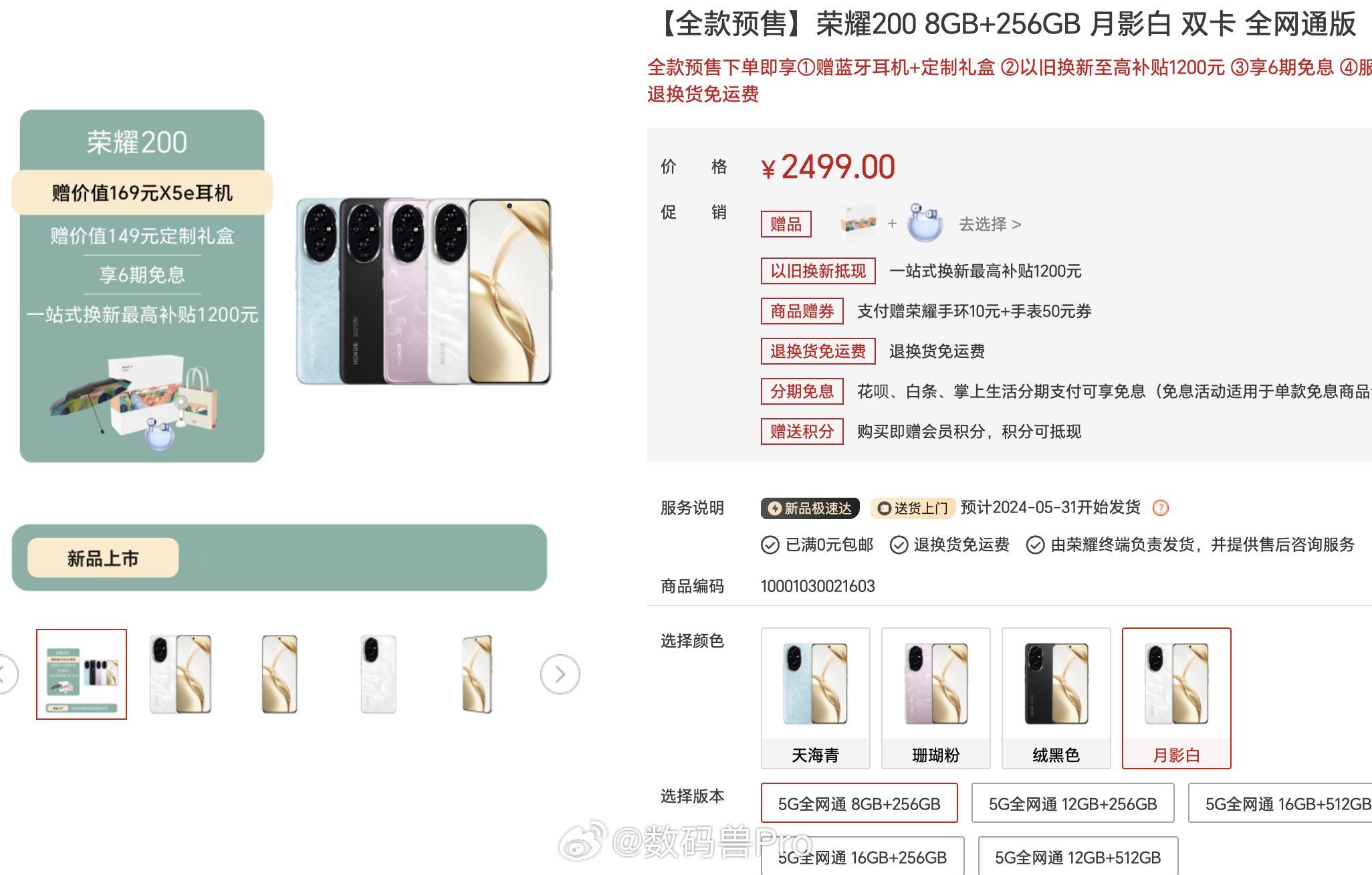Click the 商品赠券 promotion tag
The height and width of the screenshot is (875, 1372).
tap(802, 311)
